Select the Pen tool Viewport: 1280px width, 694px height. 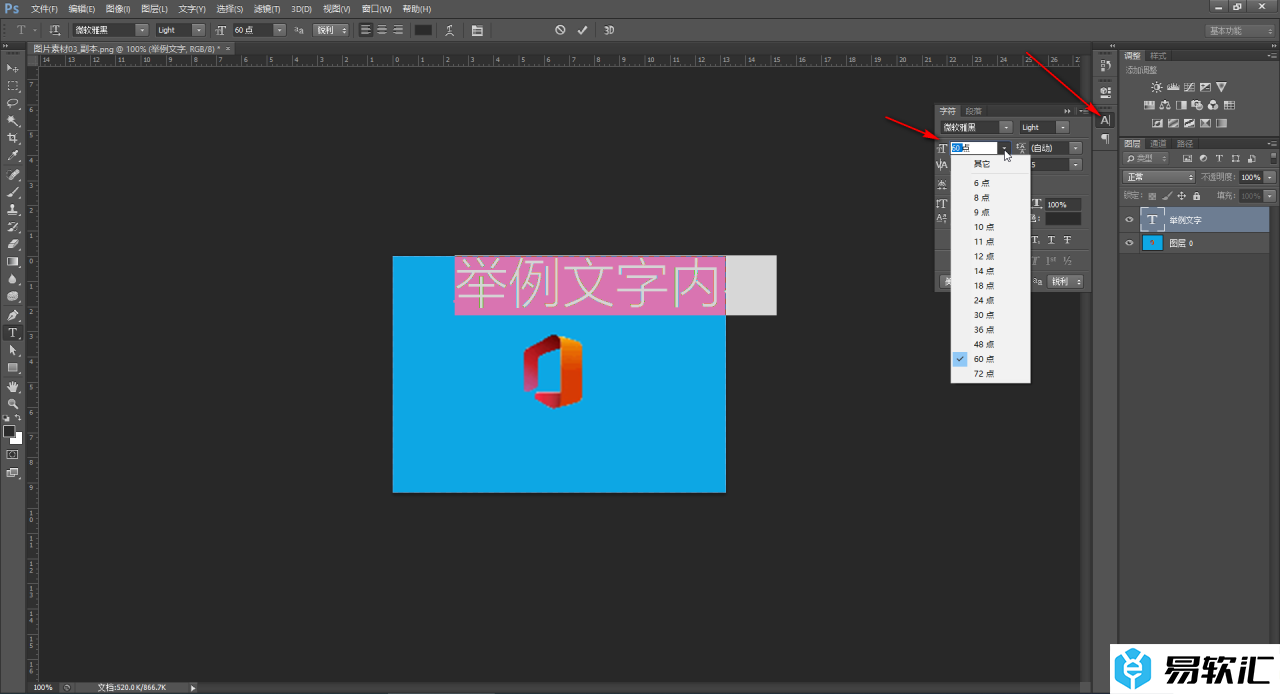(13, 315)
